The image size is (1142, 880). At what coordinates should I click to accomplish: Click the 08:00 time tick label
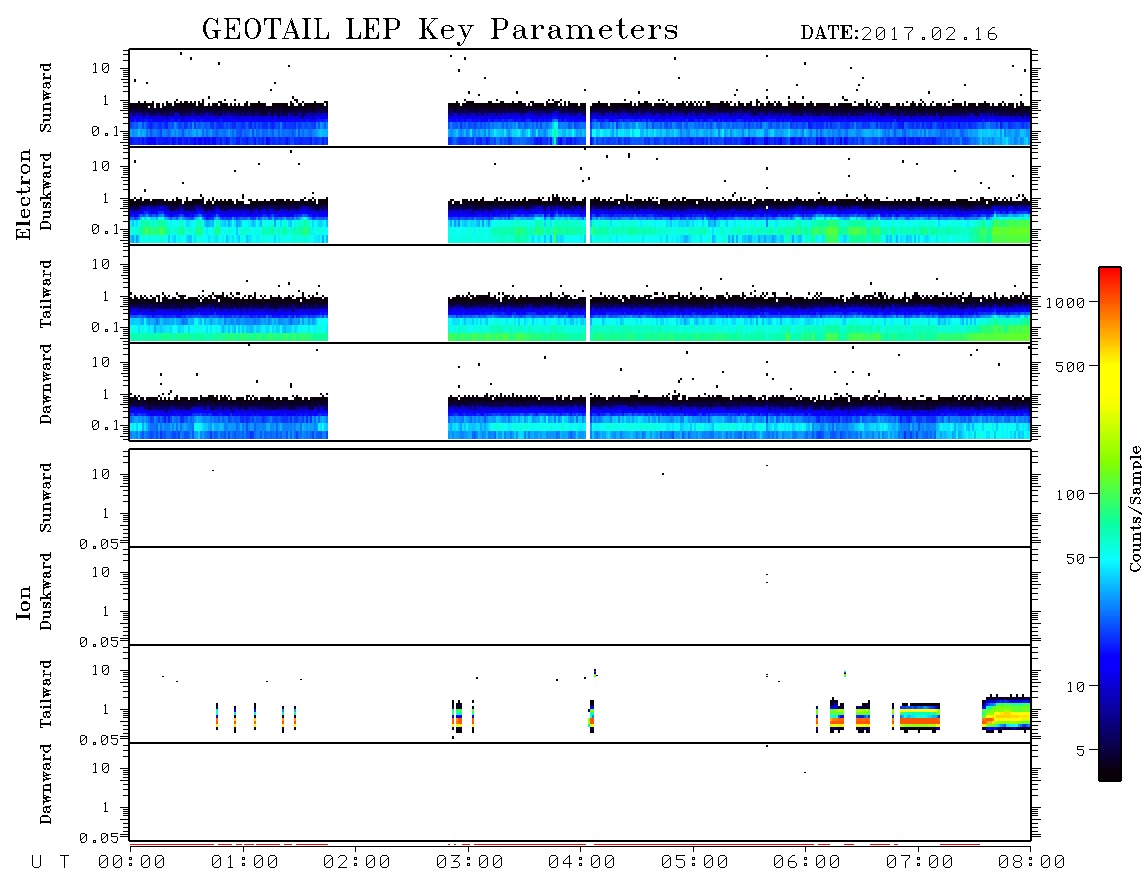point(1032,863)
